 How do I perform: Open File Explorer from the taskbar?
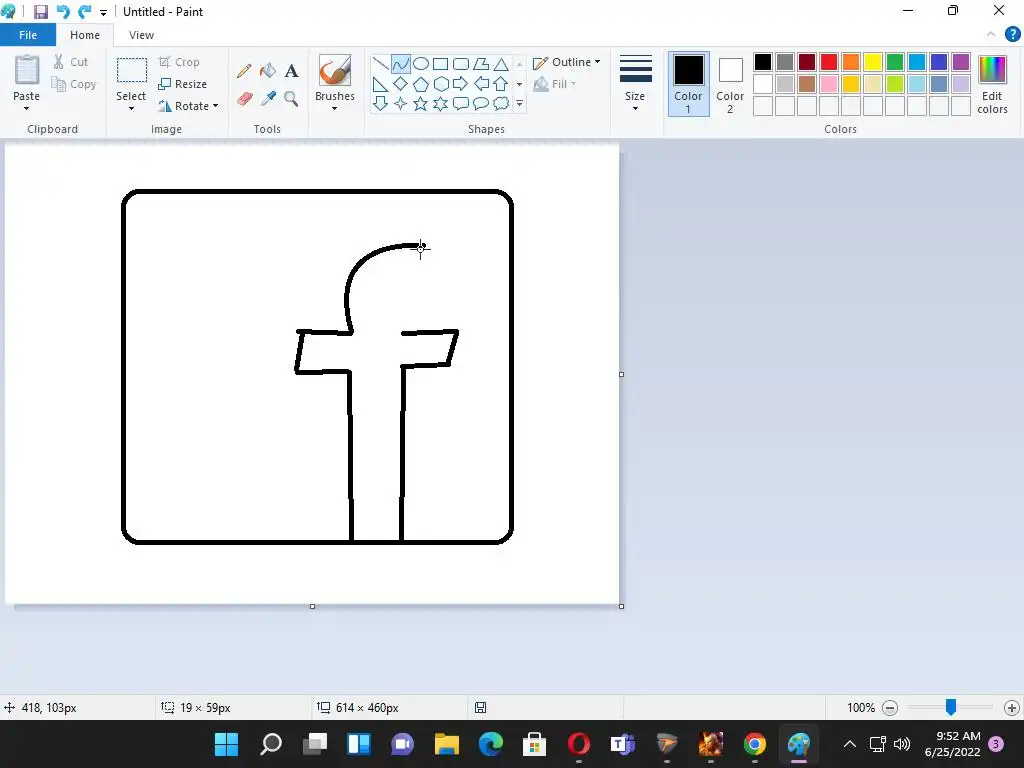click(x=447, y=744)
